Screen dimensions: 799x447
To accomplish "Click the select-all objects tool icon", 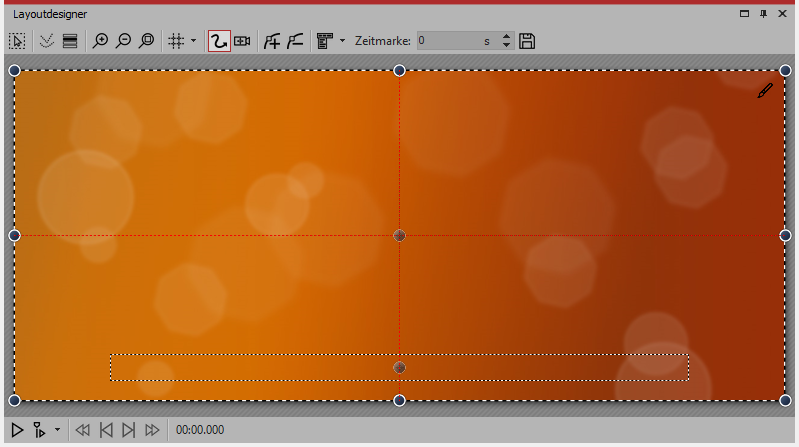I will 17,41.
